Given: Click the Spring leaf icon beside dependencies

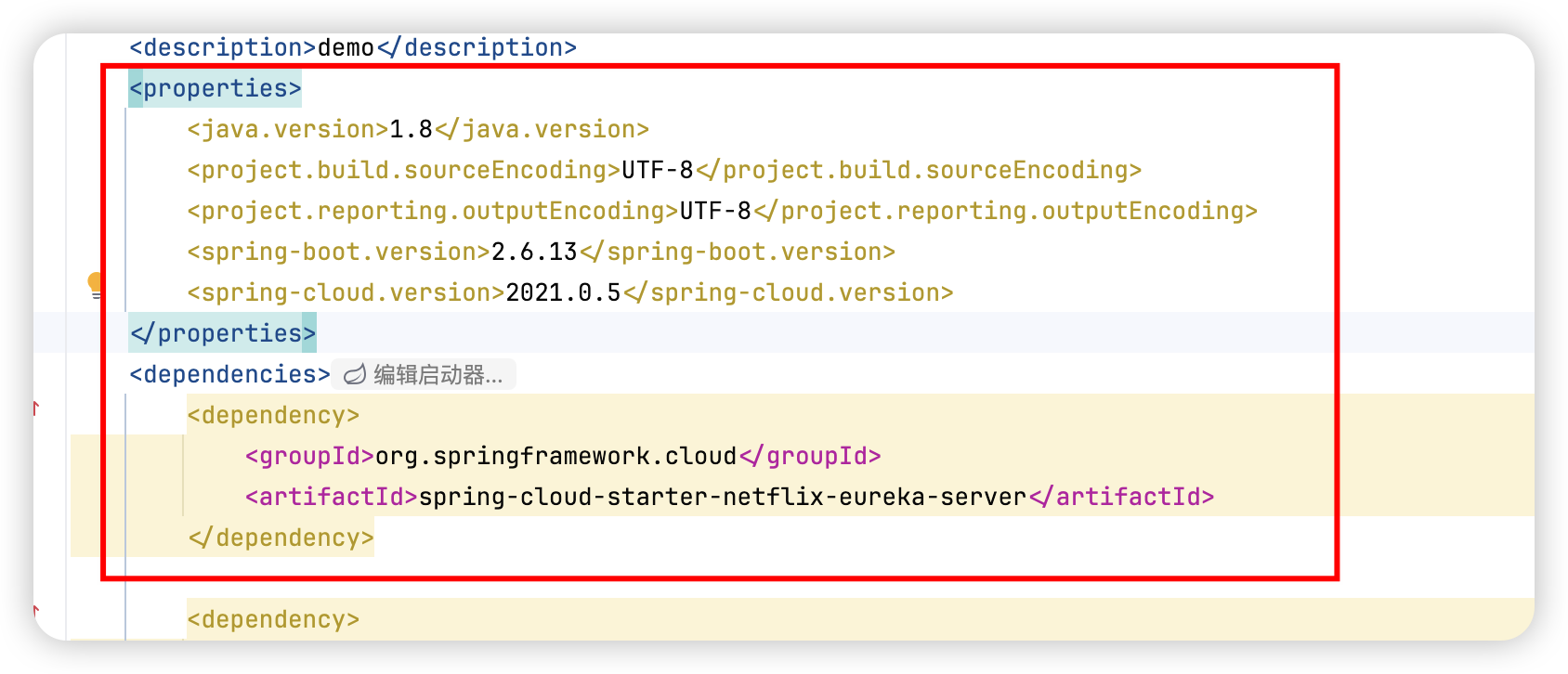Looking at the screenshot, I should (355, 375).
